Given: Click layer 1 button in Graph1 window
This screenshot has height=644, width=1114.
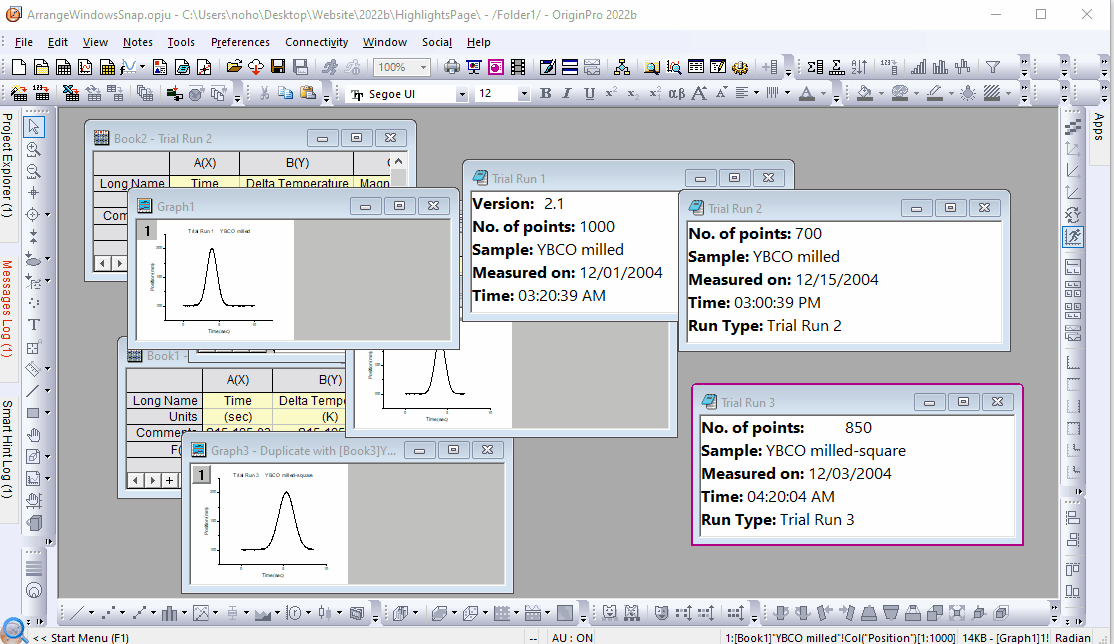Looking at the screenshot, I should (147, 230).
